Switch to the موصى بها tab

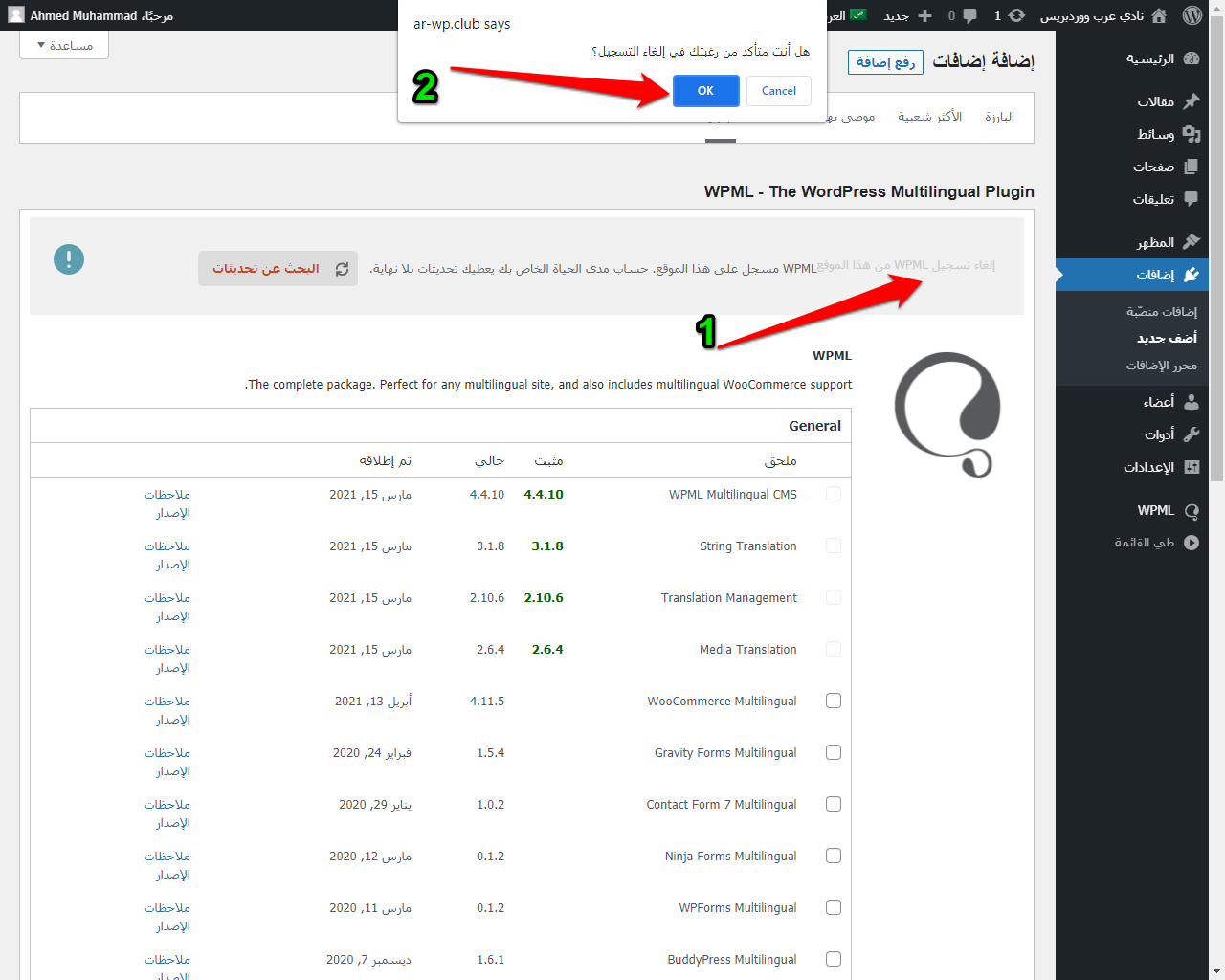click(x=851, y=117)
